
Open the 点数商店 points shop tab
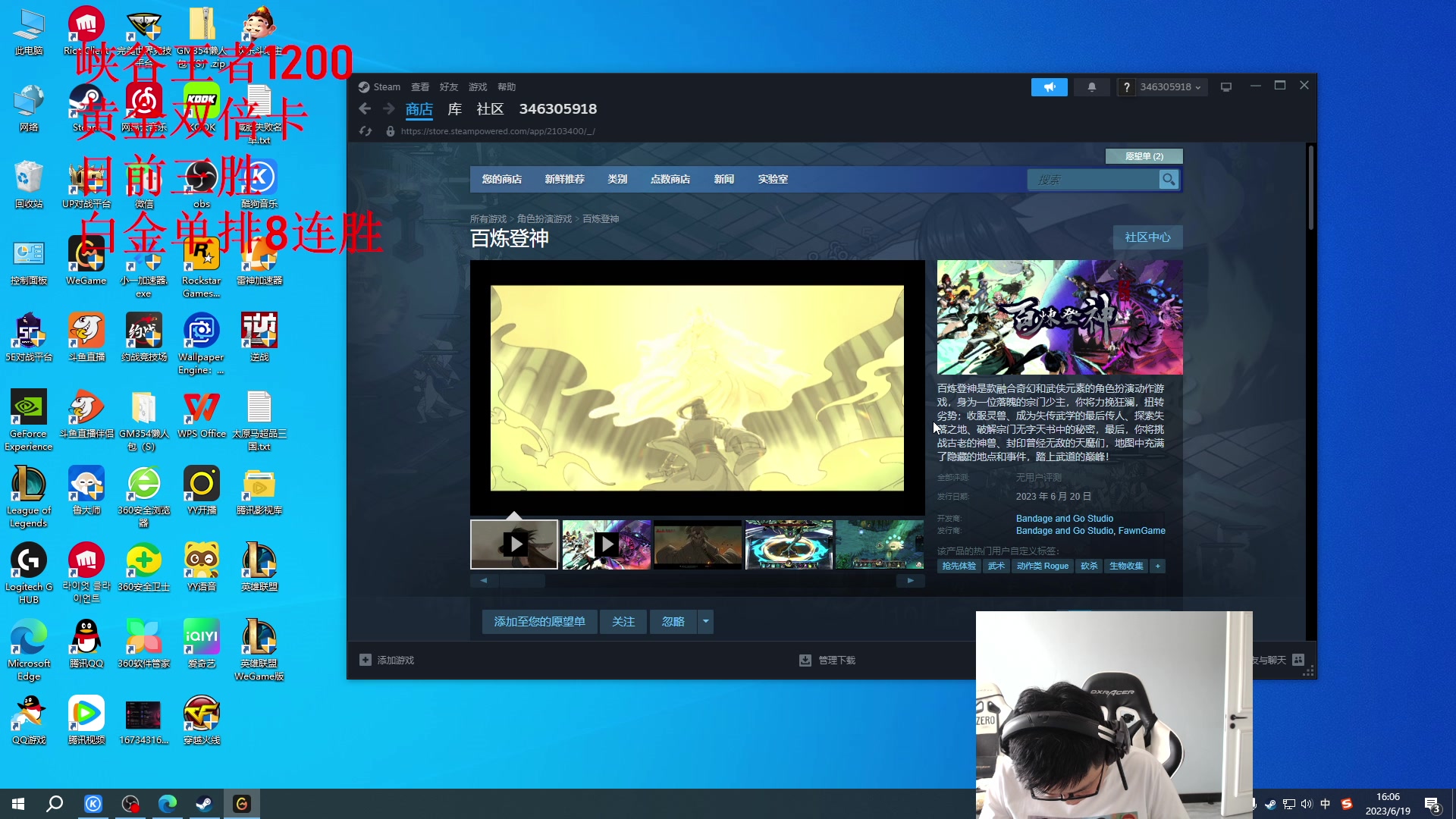(670, 180)
